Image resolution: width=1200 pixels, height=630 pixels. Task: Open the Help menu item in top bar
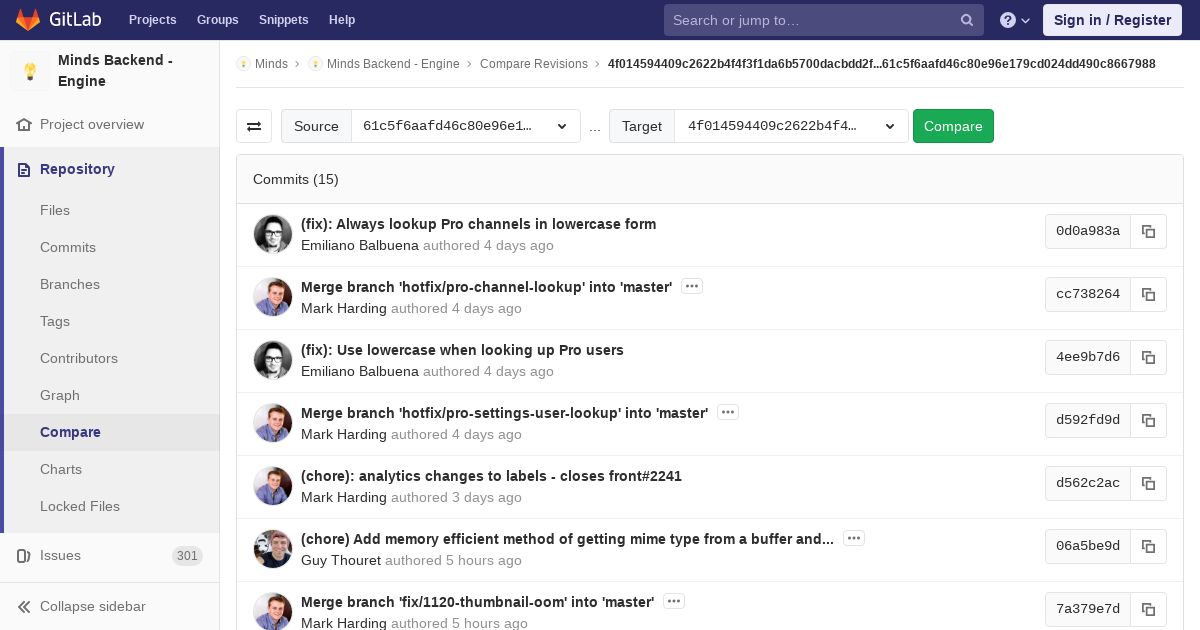[342, 20]
